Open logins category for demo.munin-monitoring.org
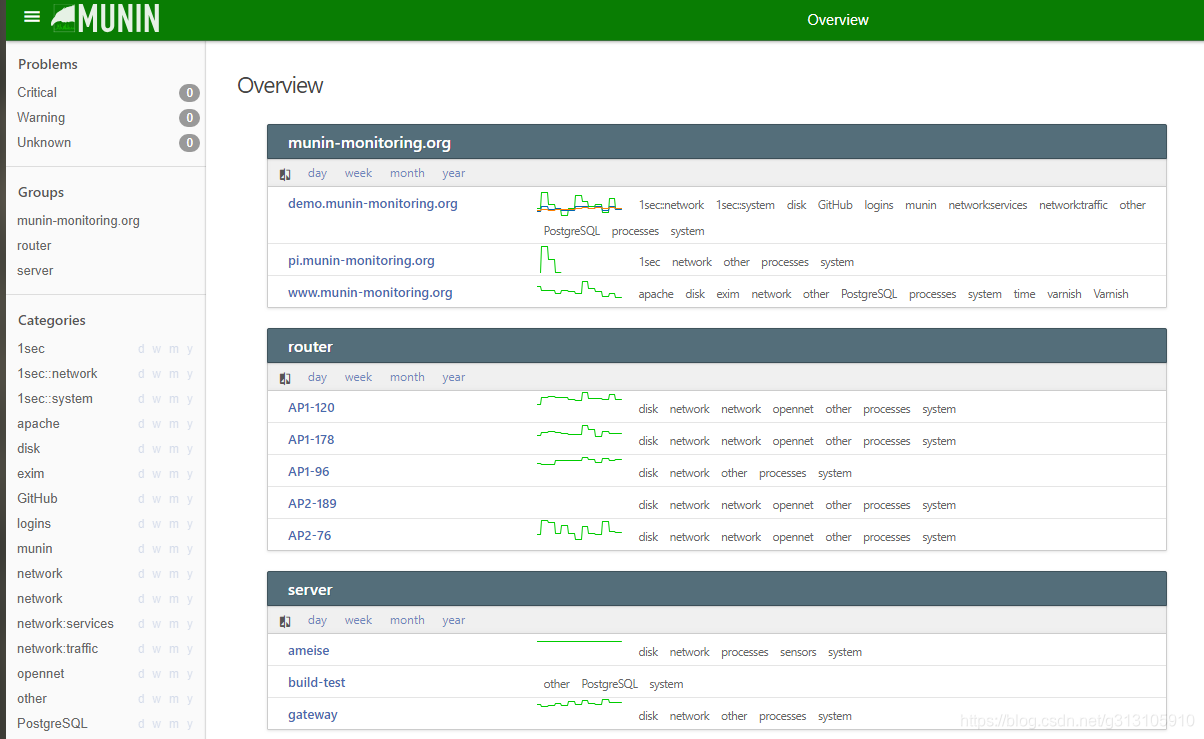 (879, 205)
